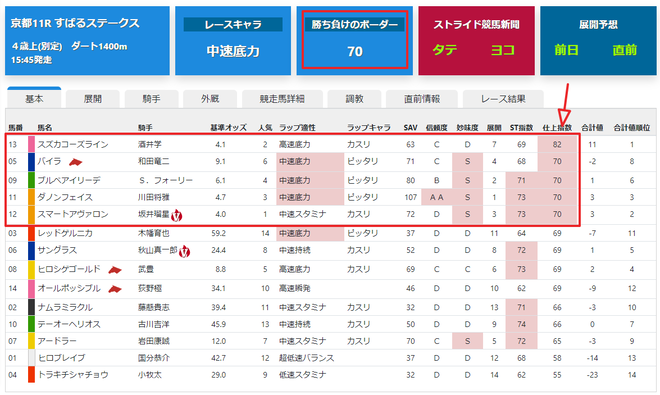Click the 京都11R すばるステークス header panel
Viewport: 660px width, 395px height.
[87, 40]
